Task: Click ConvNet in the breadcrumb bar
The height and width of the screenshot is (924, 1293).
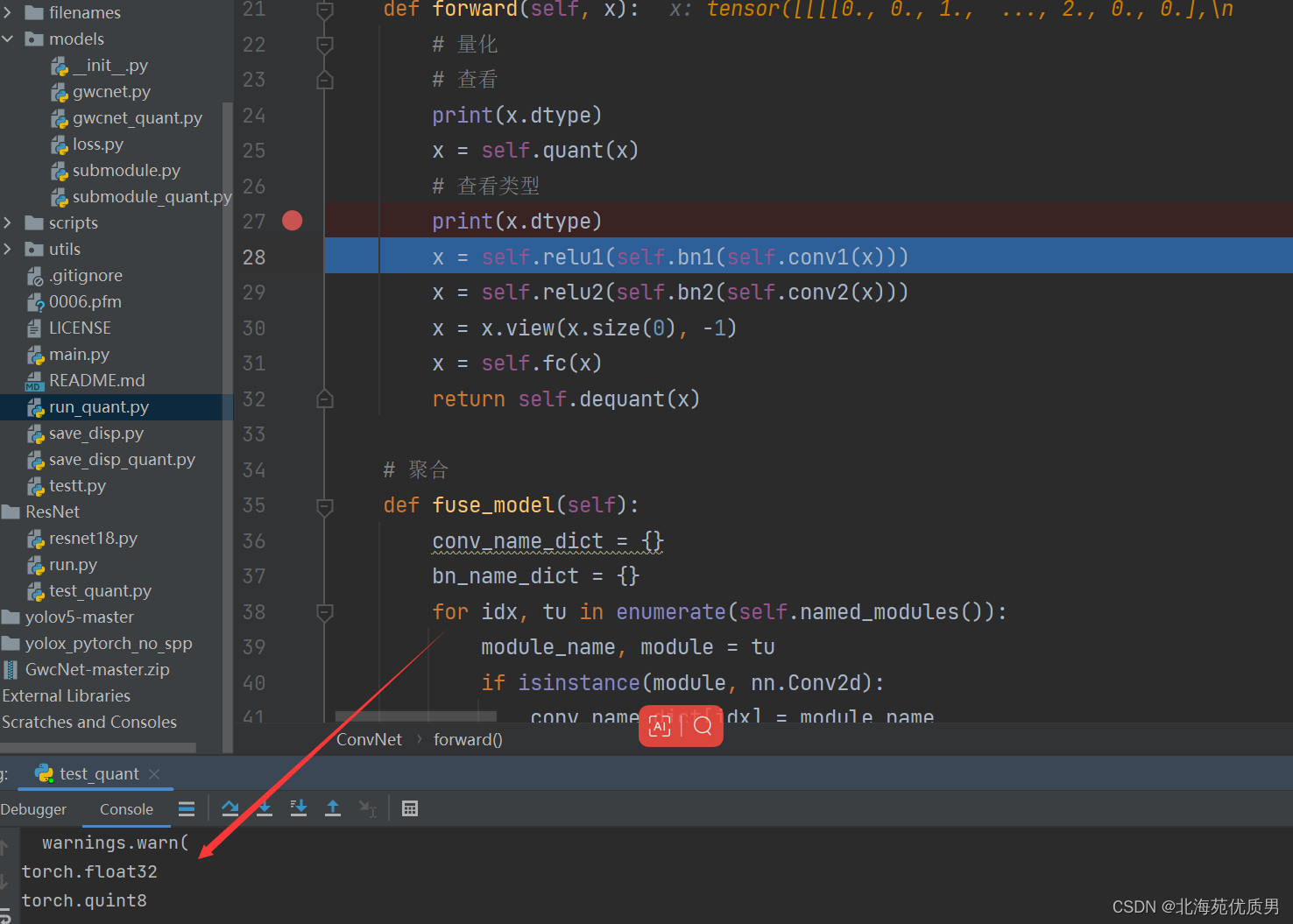Action: coord(369,739)
